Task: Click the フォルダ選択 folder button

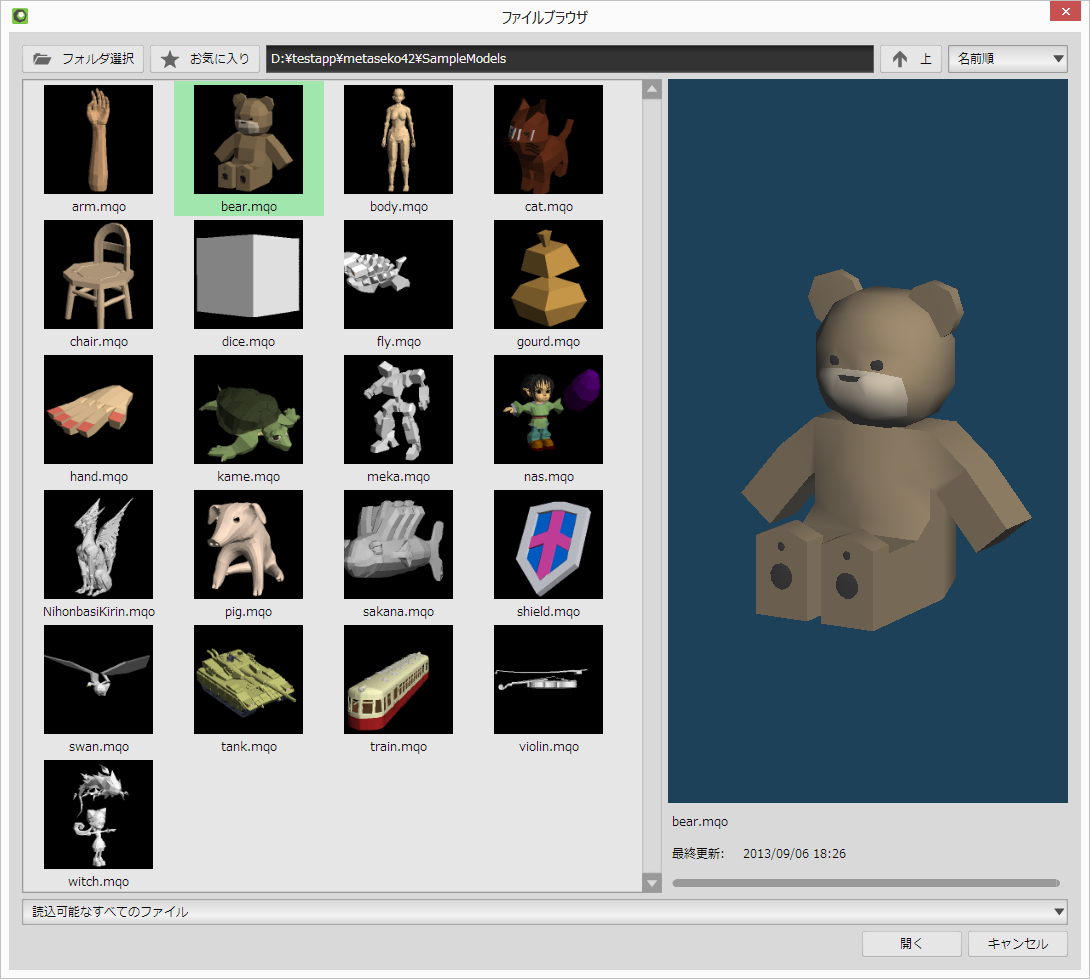Action: click(83, 59)
